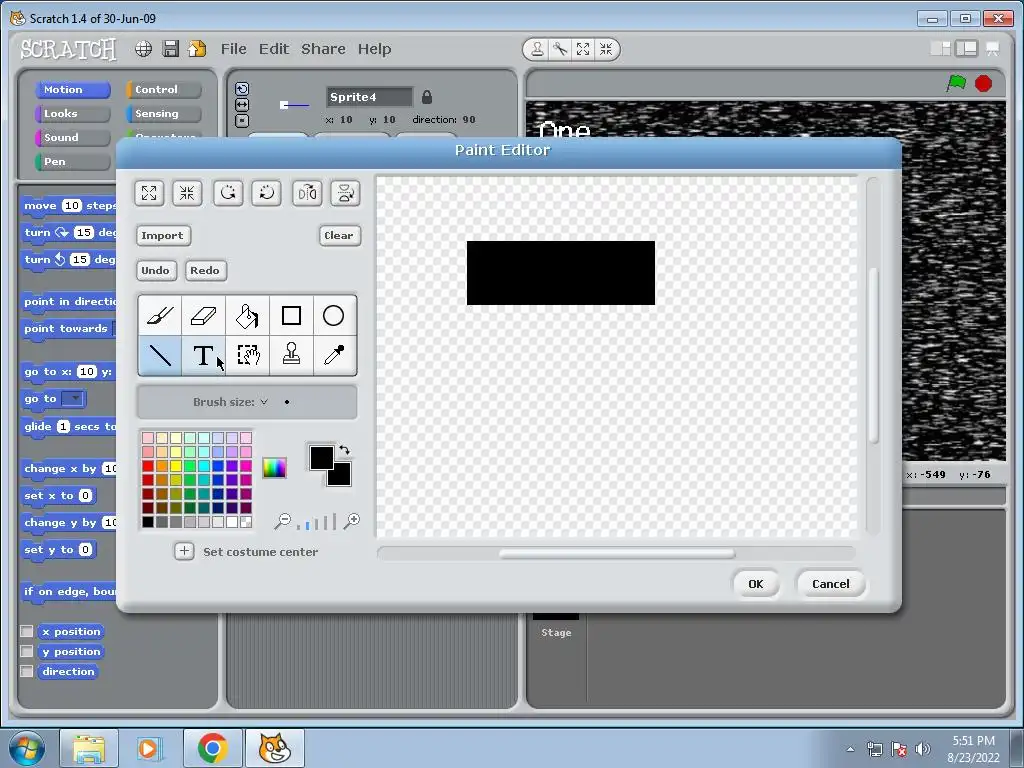This screenshot has width=1024, height=768.
Task: Click the Grow icon in Paint Editor
Action: [149, 193]
